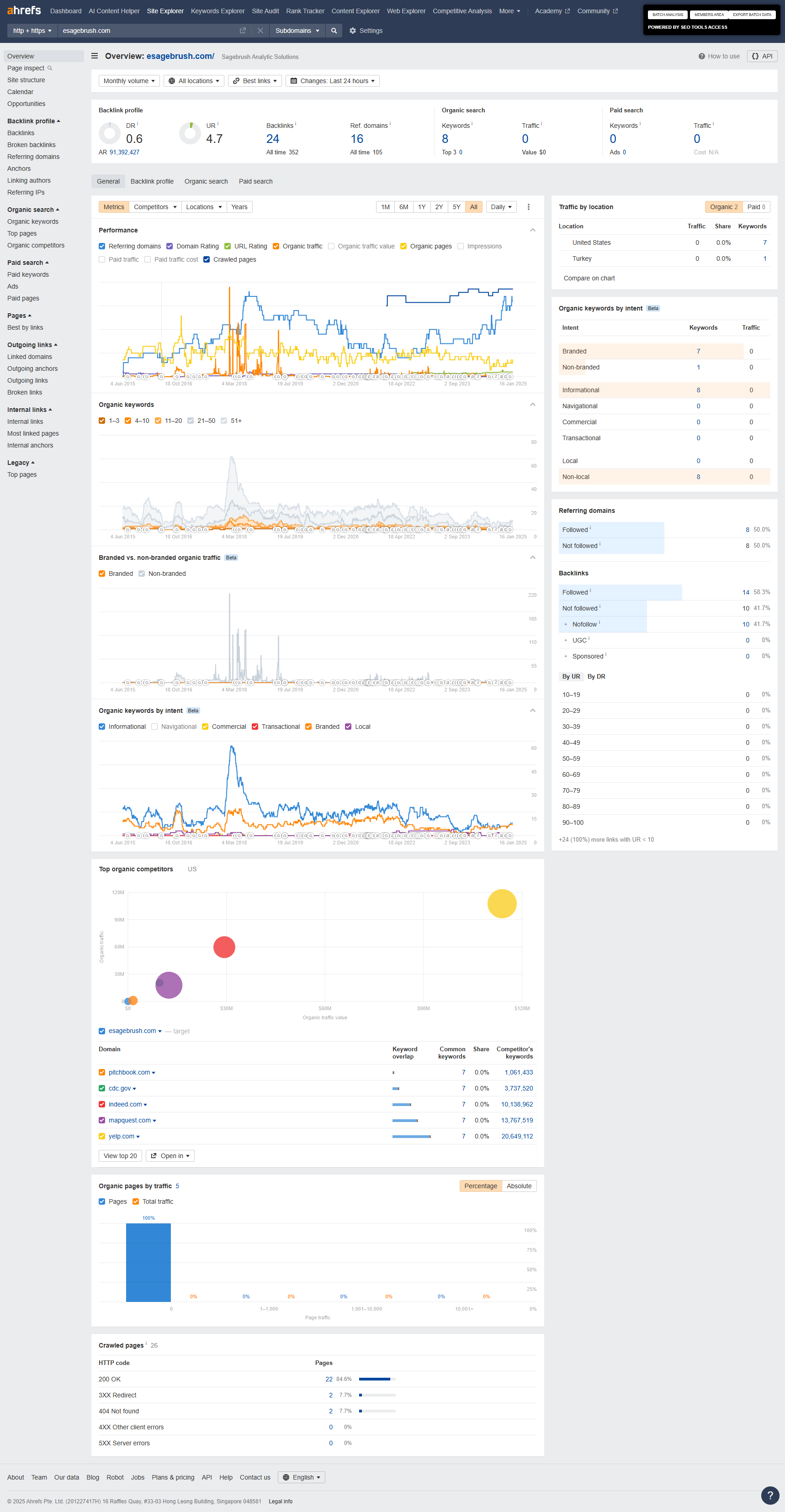
Task: Click the Ahrefs logo
Action: pos(24,11)
